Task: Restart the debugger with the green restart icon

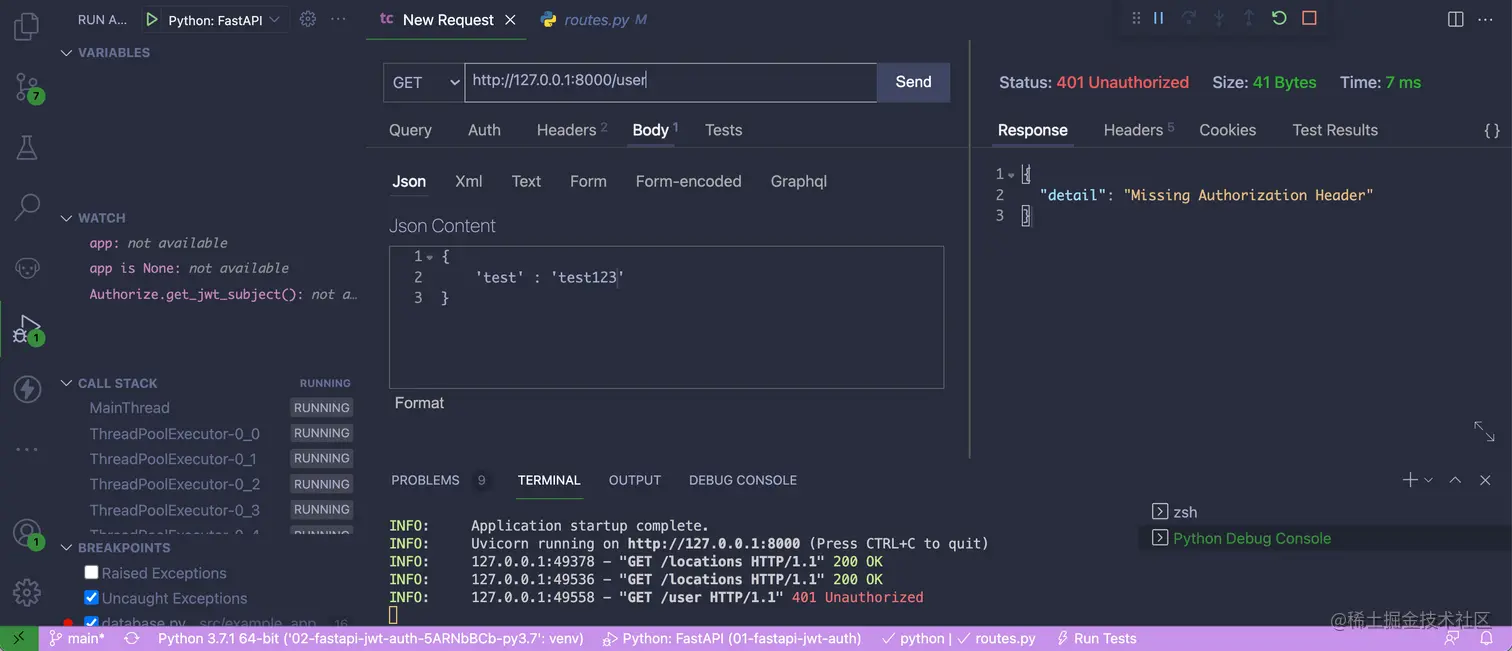Action: coord(1279,18)
